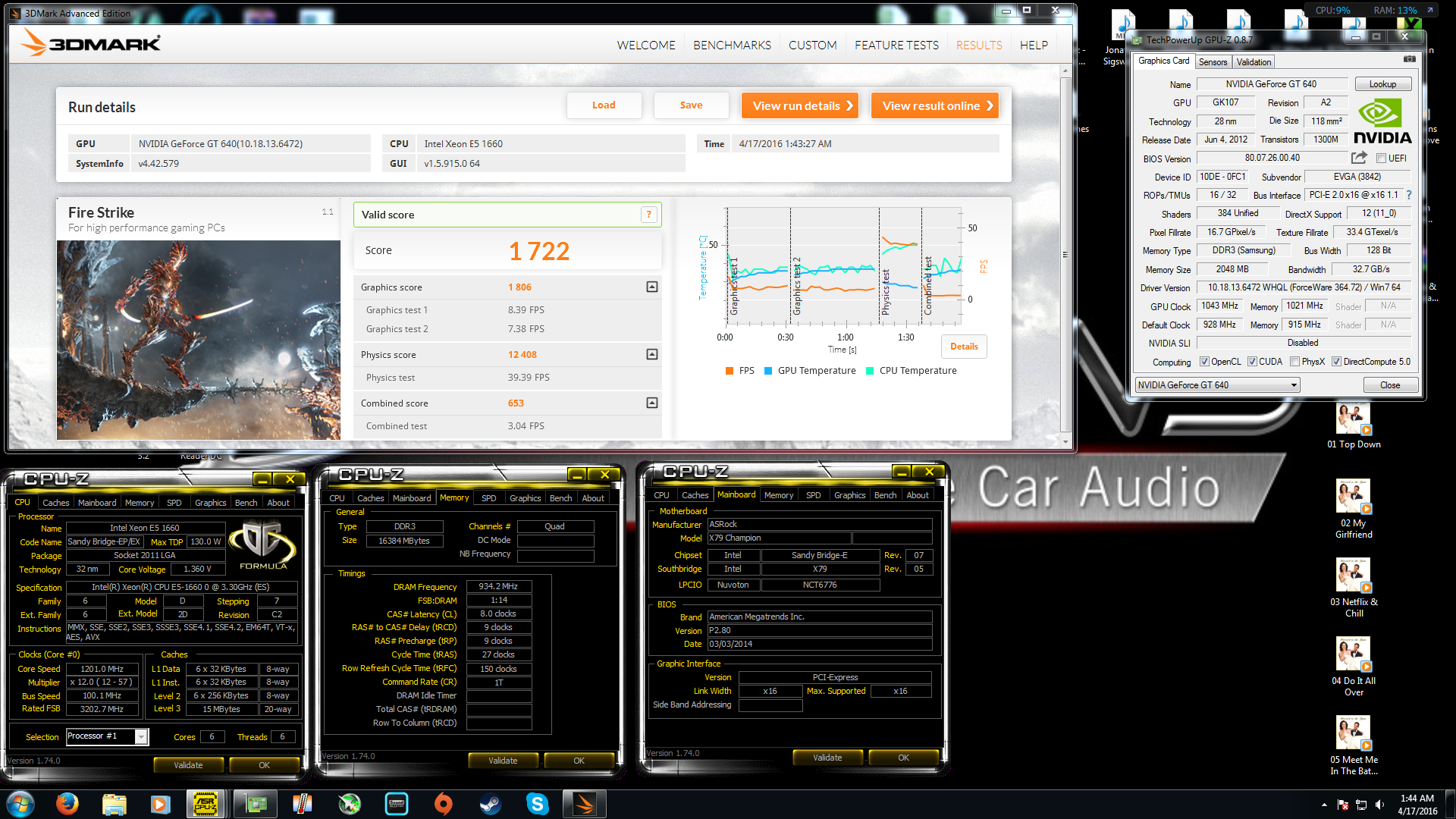Image resolution: width=1456 pixels, height=819 pixels.
Task: Click Validate in the right CPU-Z window
Action: click(x=827, y=758)
